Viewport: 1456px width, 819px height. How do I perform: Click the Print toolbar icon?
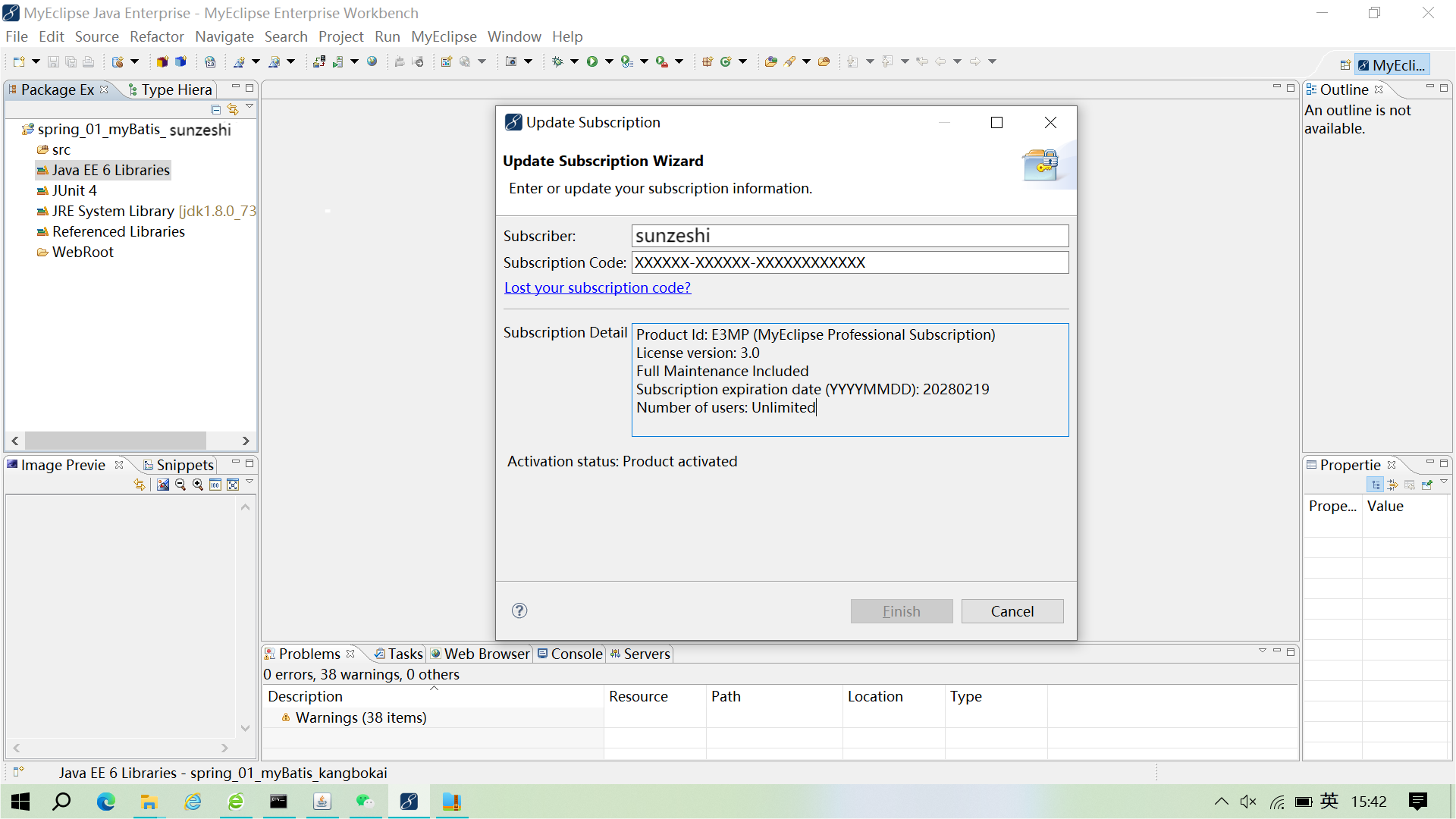(88, 61)
